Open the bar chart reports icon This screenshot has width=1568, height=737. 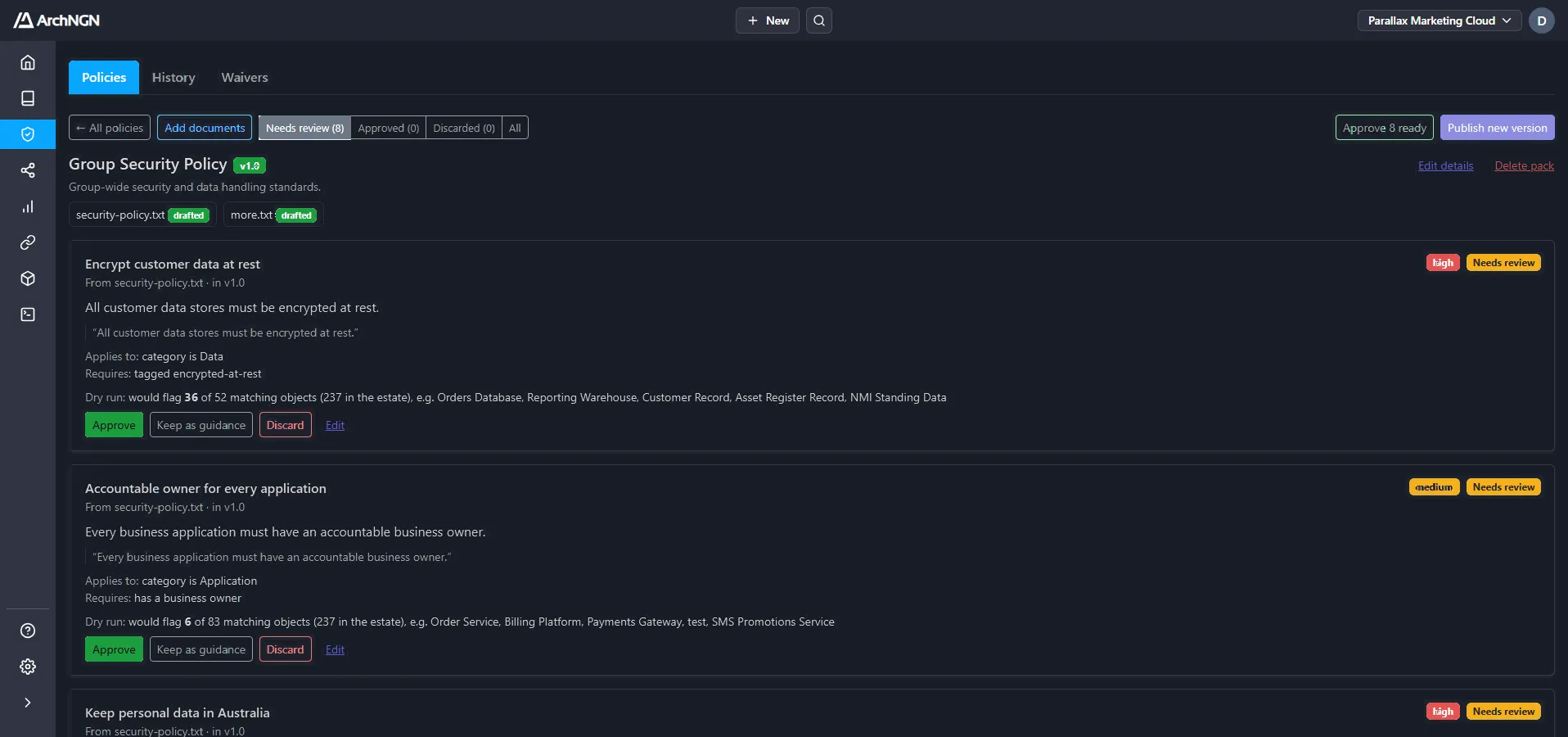(x=28, y=206)
